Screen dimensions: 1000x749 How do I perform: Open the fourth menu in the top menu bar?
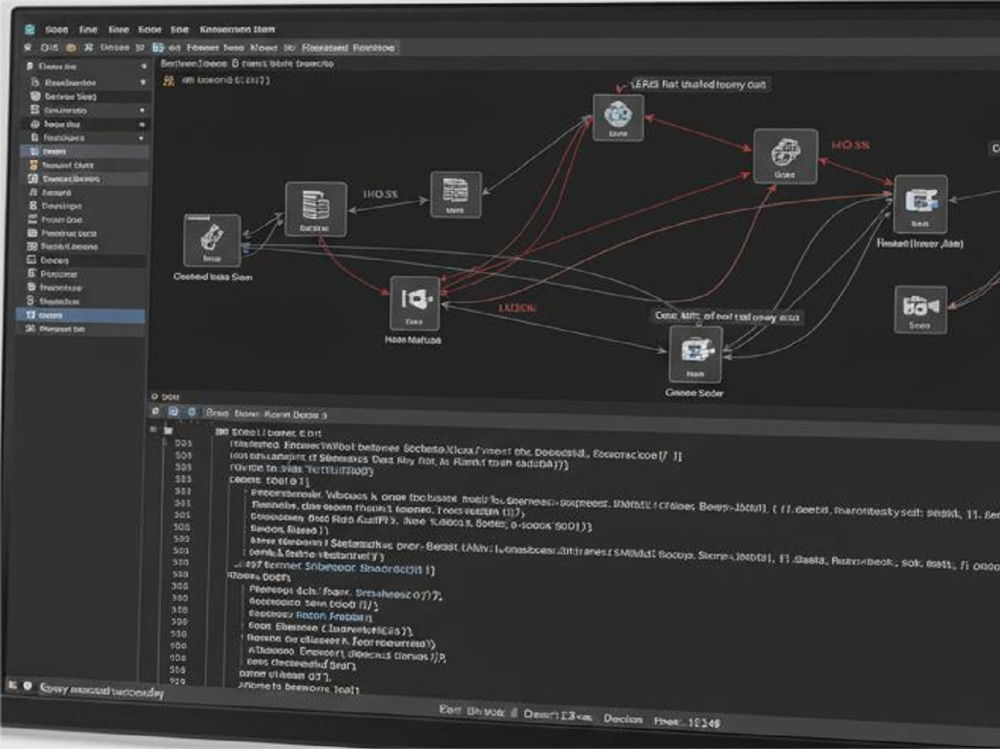[150, 29]
